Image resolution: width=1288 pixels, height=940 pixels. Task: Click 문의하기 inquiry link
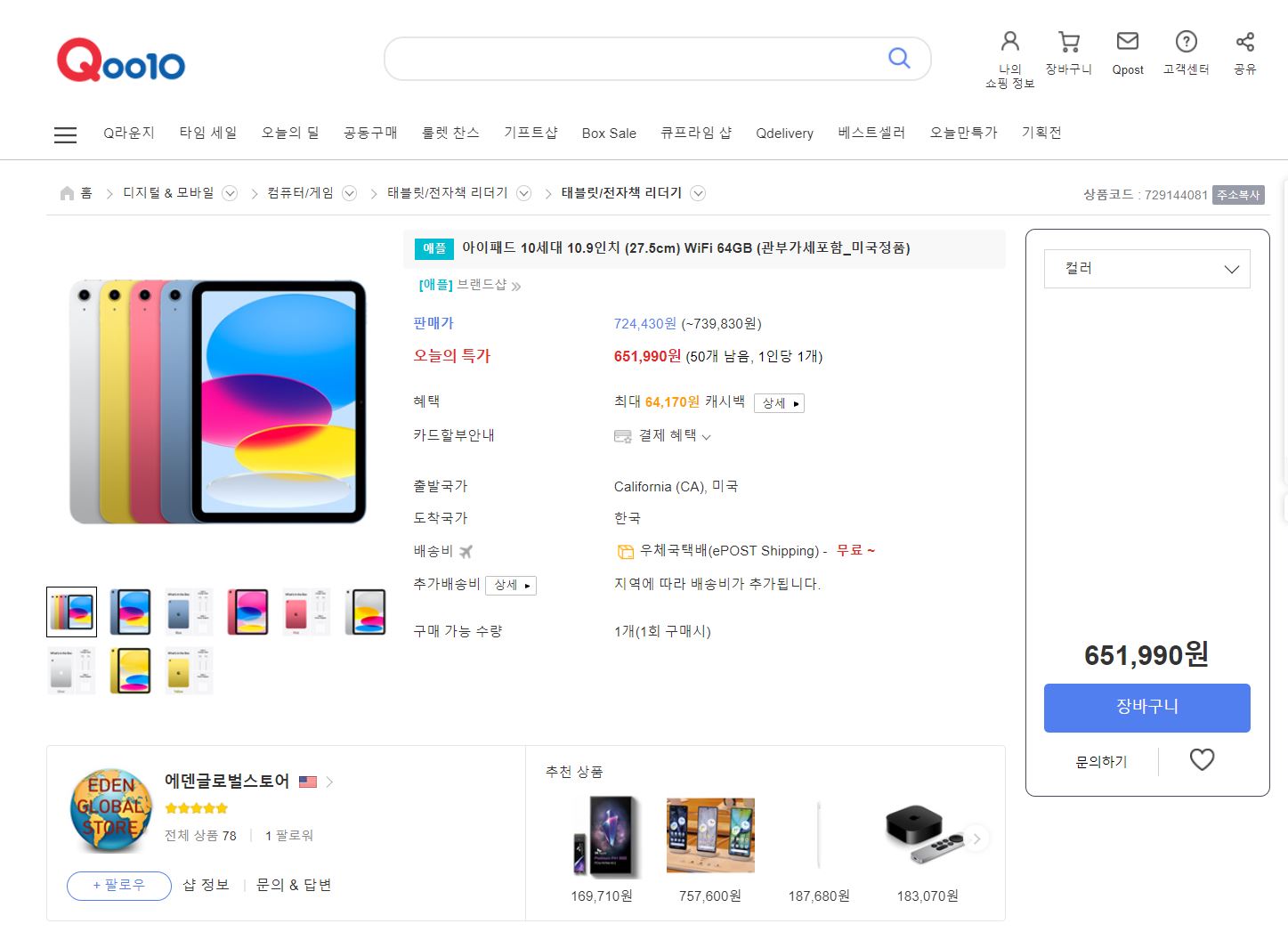(x=1101, y=762)
